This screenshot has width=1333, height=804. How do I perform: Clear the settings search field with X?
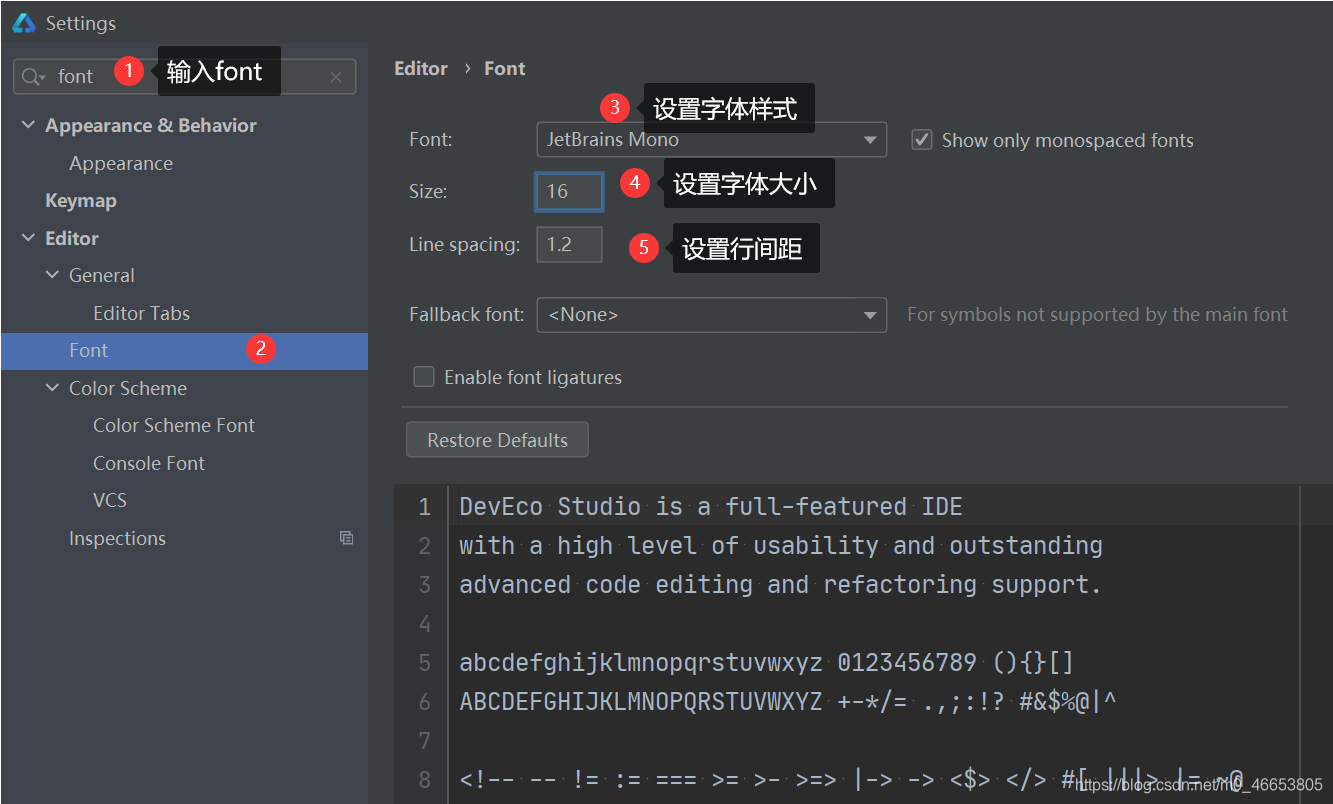coord(336,77)
